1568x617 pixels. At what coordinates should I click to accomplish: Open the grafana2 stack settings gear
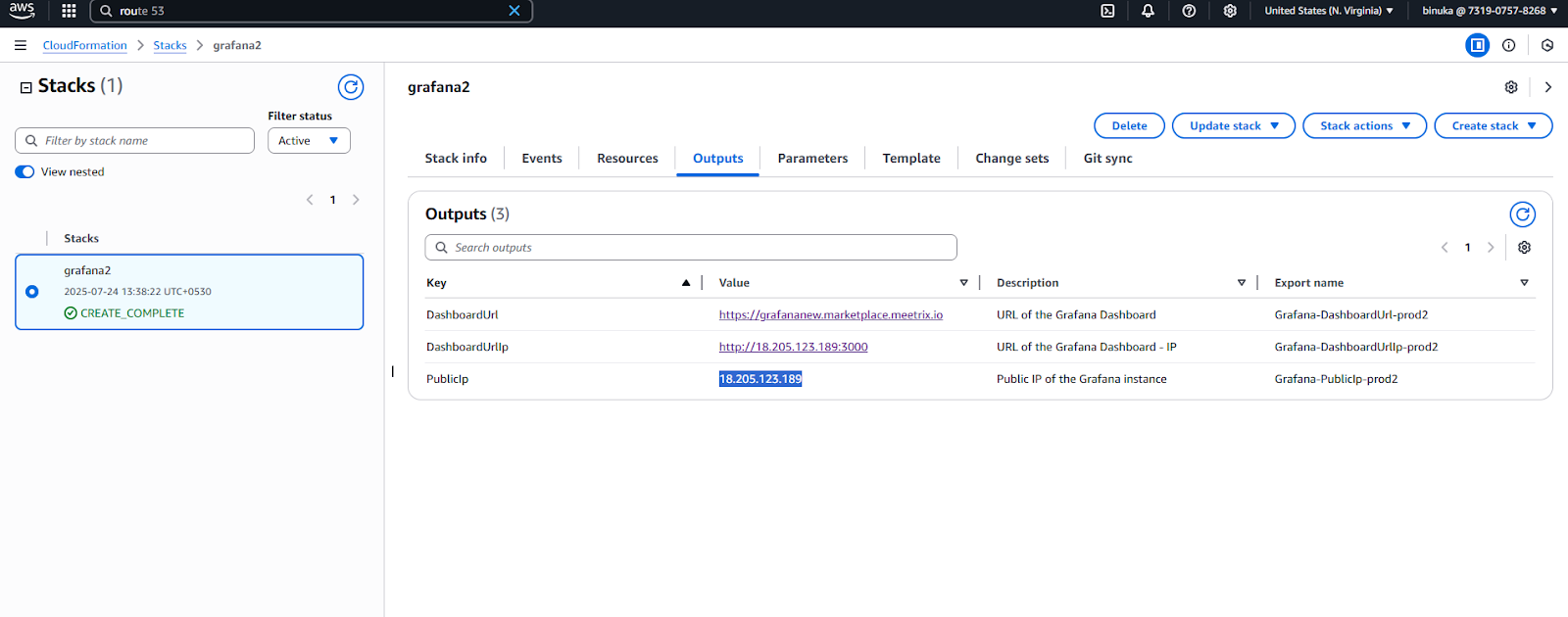click(1511, 87)
